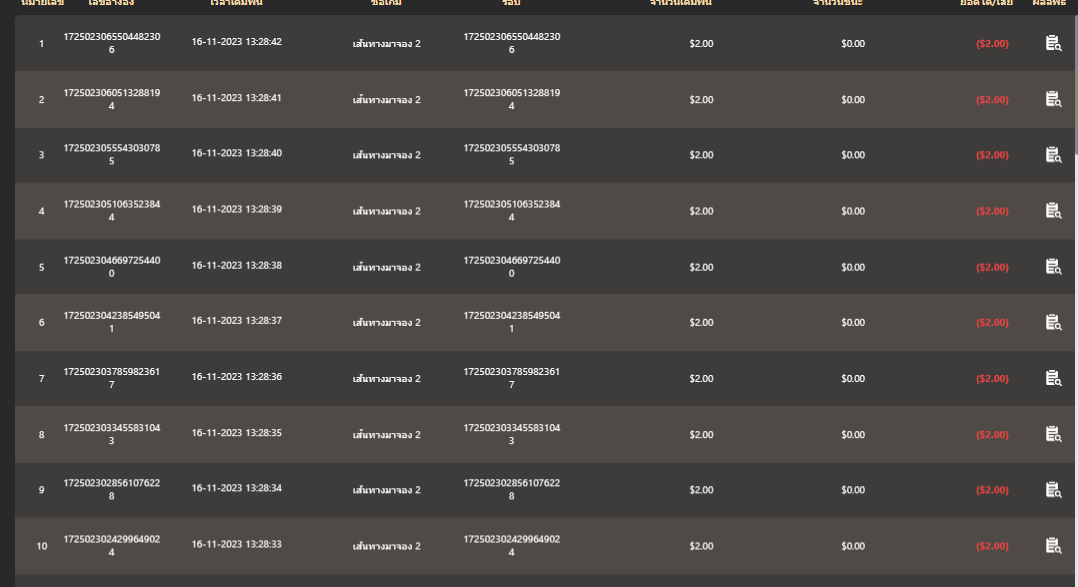Screen dimensions: 1078x587
Task: Click the เลขอ้างอิง column header
Action: (110, 4)
